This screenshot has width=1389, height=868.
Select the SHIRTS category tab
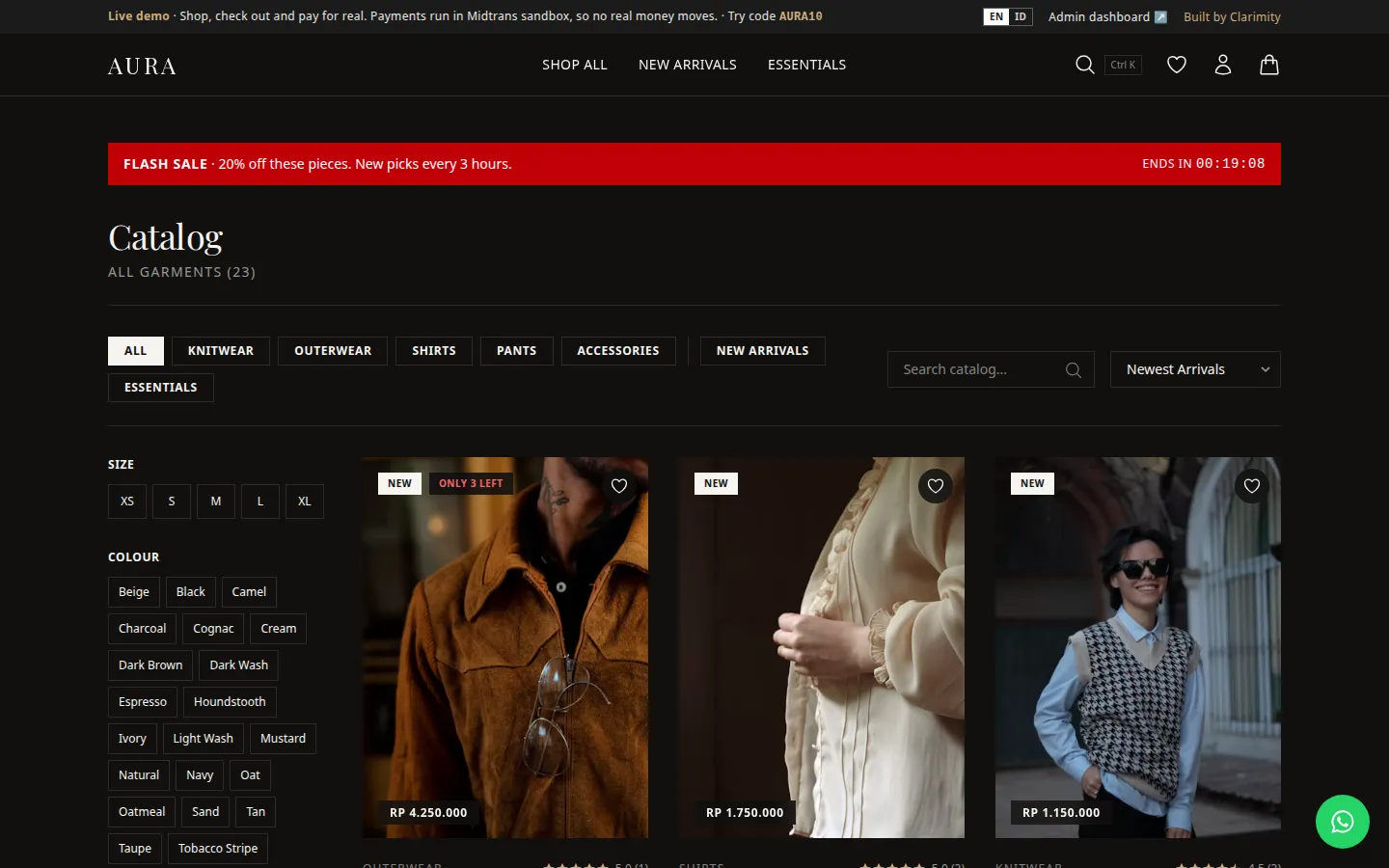click(434, 351)
